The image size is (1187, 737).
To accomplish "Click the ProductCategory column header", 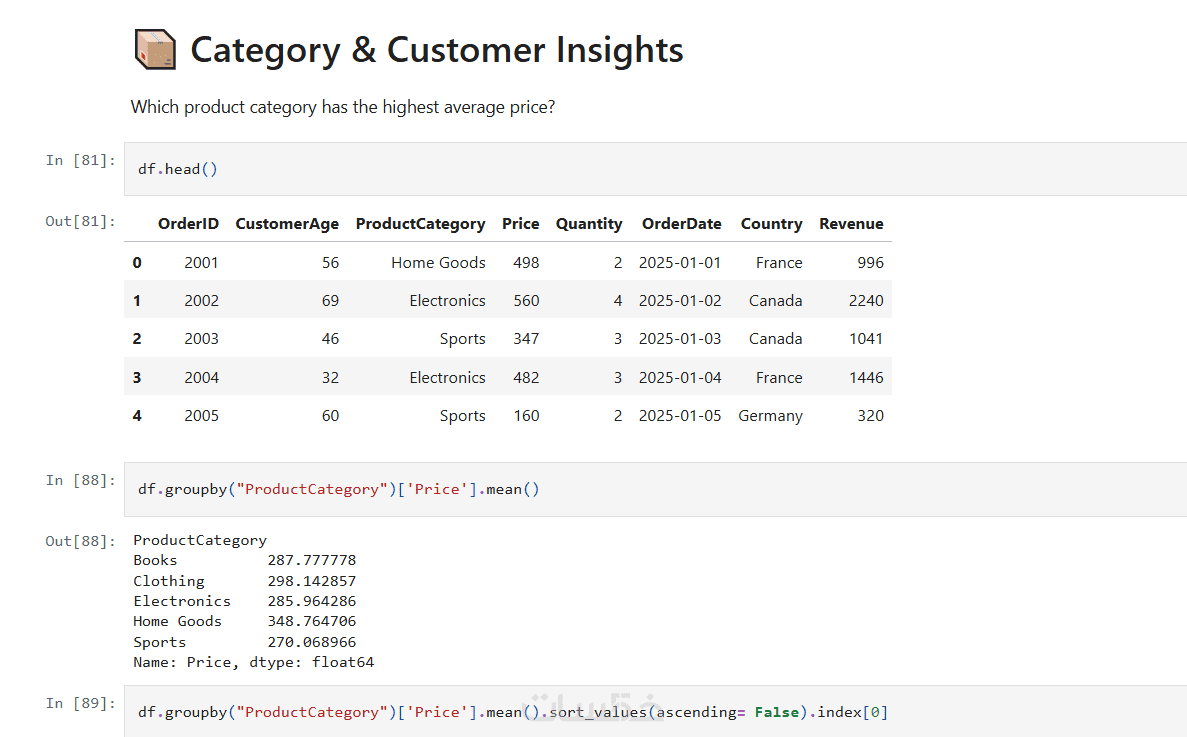I will pos(420,224).
